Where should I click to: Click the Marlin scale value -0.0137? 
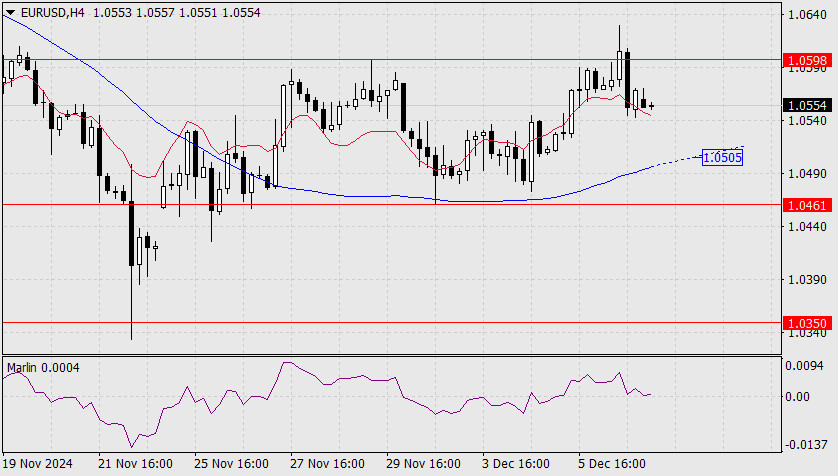804,444
